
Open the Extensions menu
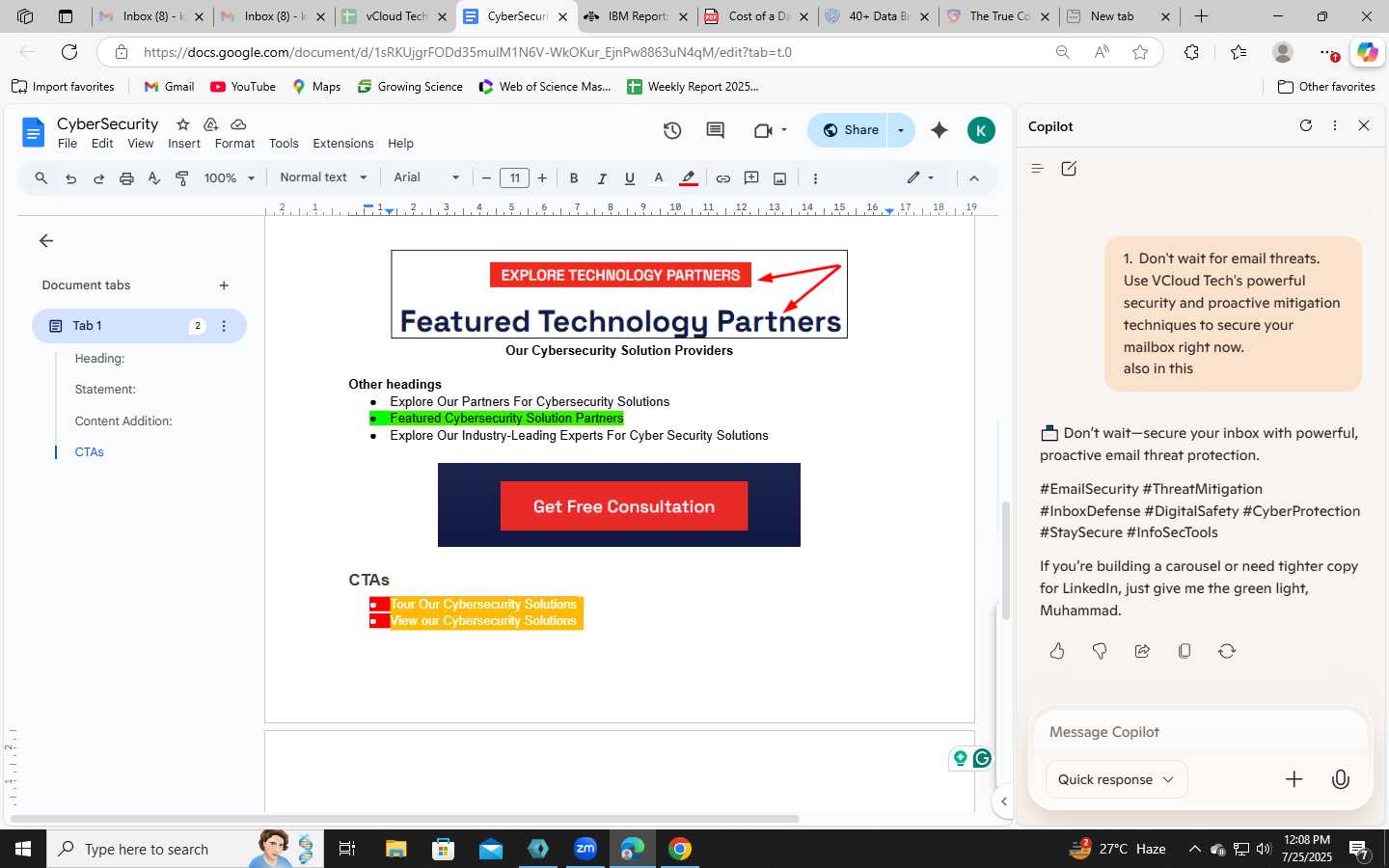click(x=343, y=144)
